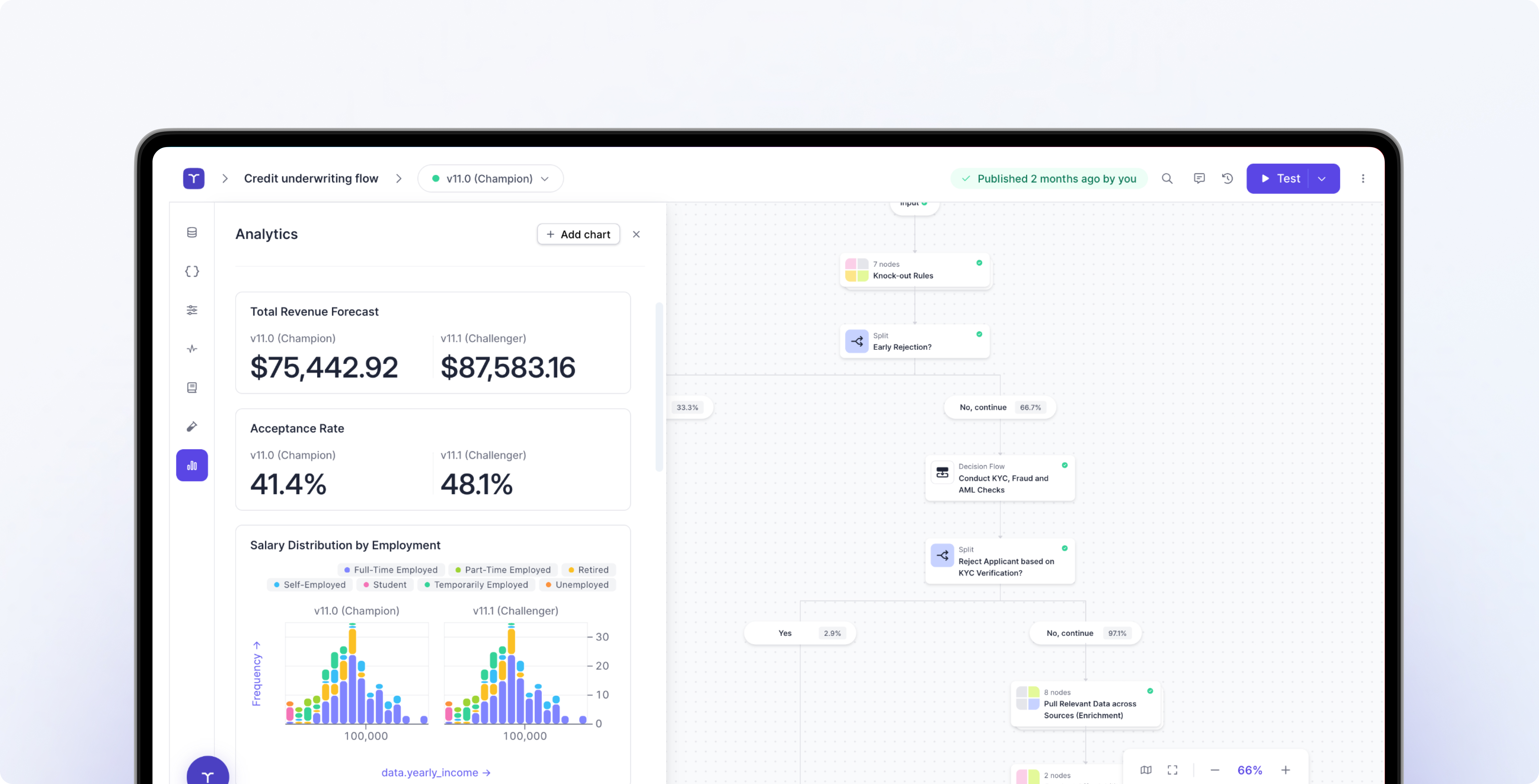This screenshot has width=1539, height=784.
Task: Open the Test button dropdown arrow
Action: pos(1322,178)
